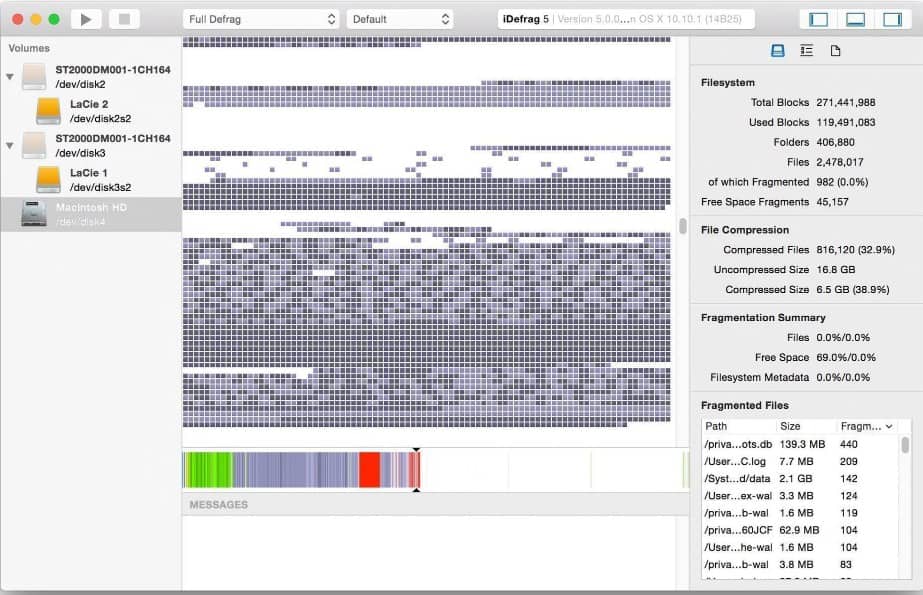Click the Free Space Fragments value 45,157
923x595 pixels.
tap(832, 202)
